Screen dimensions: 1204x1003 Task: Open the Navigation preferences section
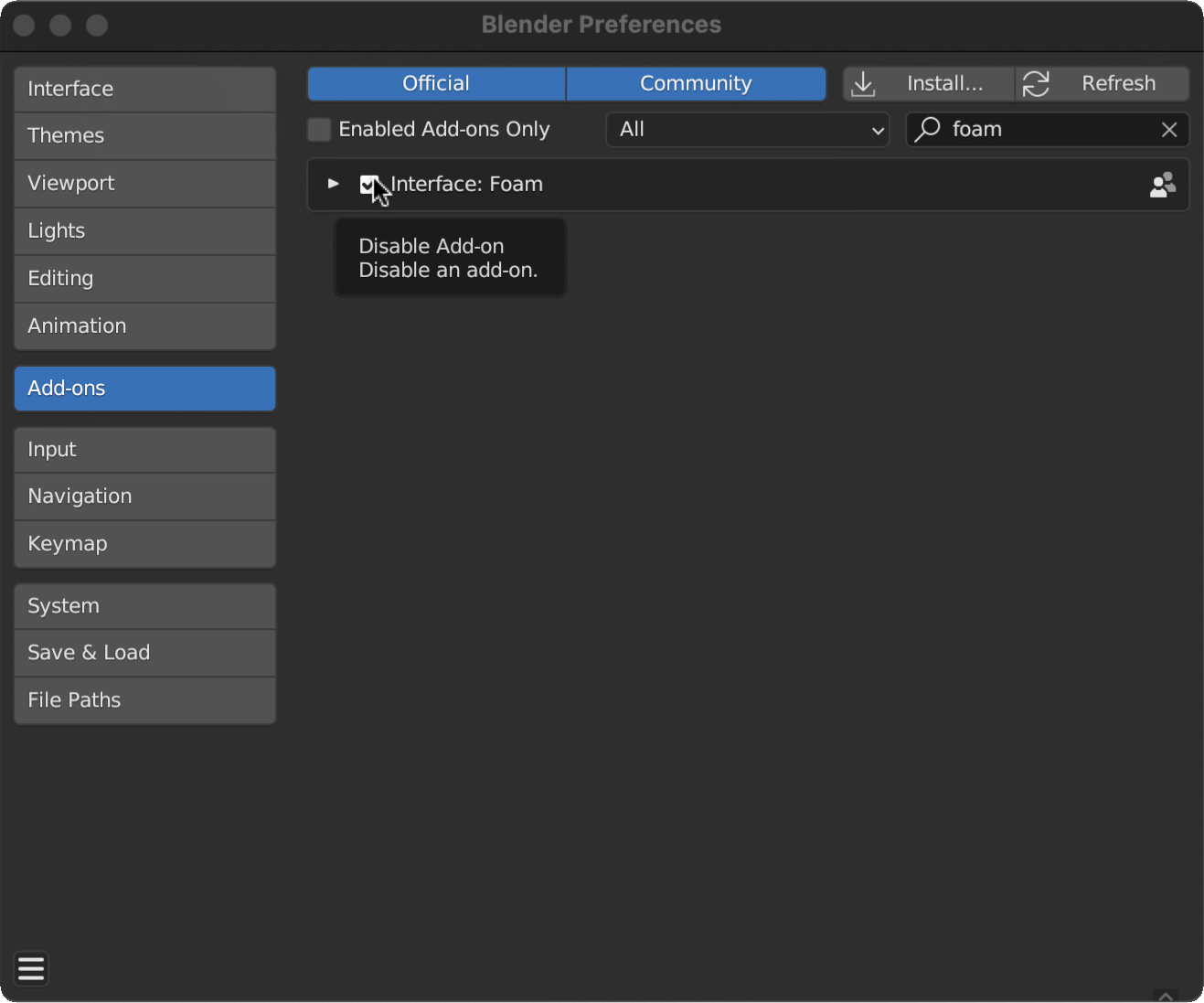click(144, 496)
